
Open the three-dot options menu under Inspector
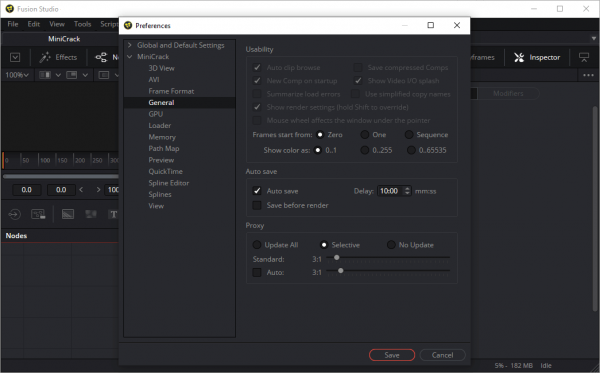[x=589, y=75]
